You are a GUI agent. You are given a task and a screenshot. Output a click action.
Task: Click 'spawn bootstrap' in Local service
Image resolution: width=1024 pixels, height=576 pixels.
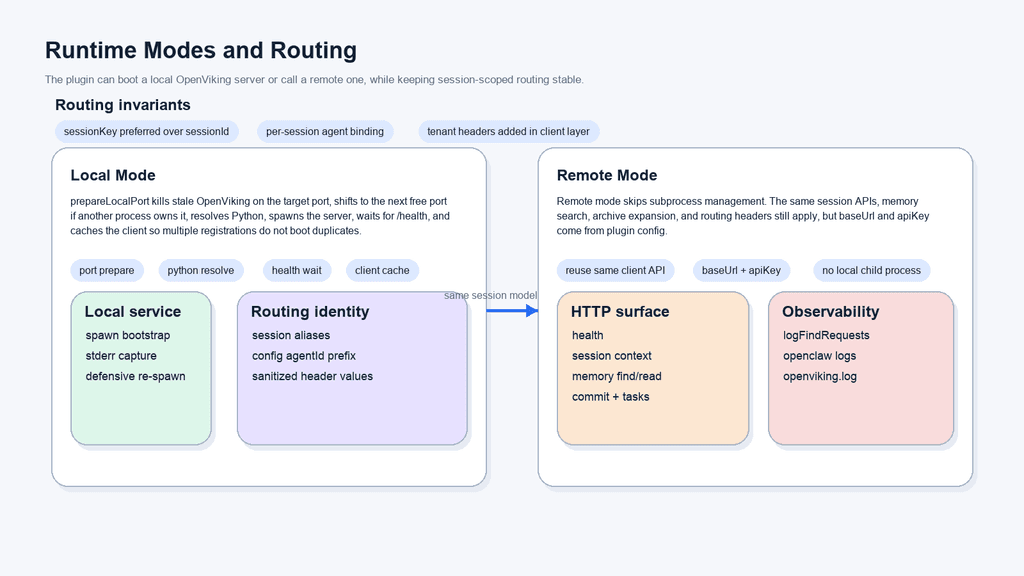click(x=128, y=336)
